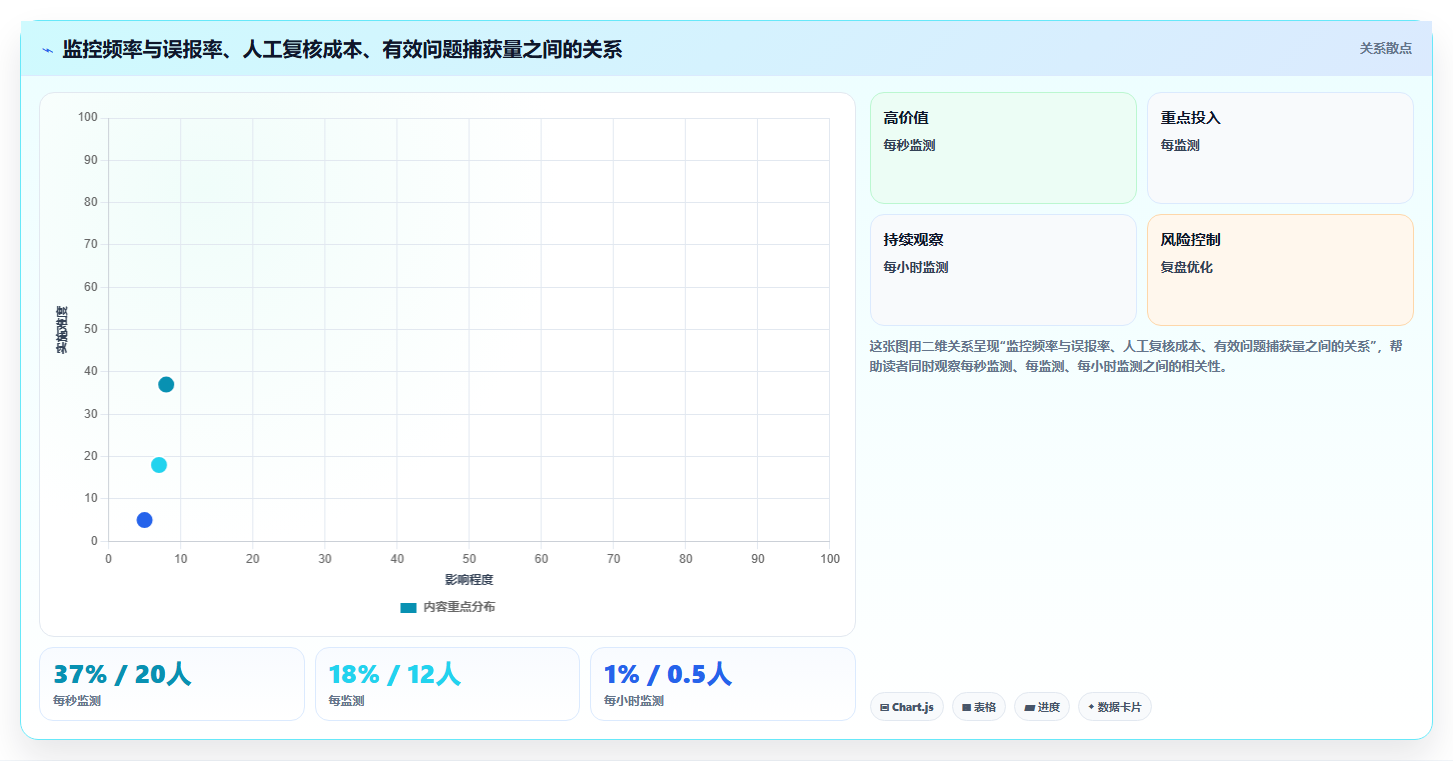Click the 1% / 0.5人 stat value
1453x761 pixels.
pyautogui.click(x=668, y=675)
